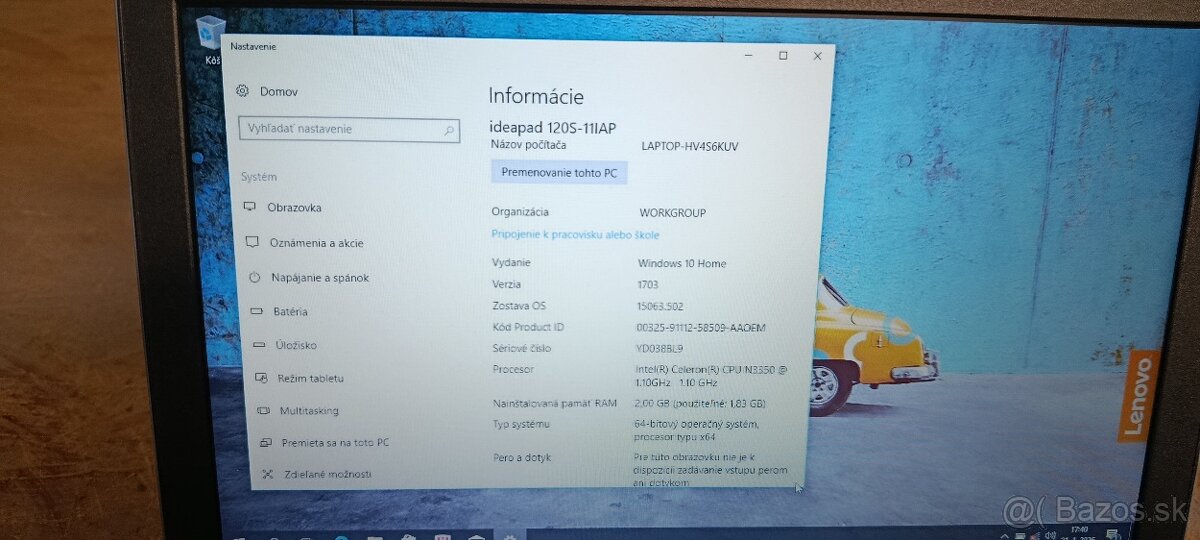This screenshot has height=540, width=1200.
Task: Select Product ID 00325-91112-58509-AAOEM
Action: tap(701, 327)
